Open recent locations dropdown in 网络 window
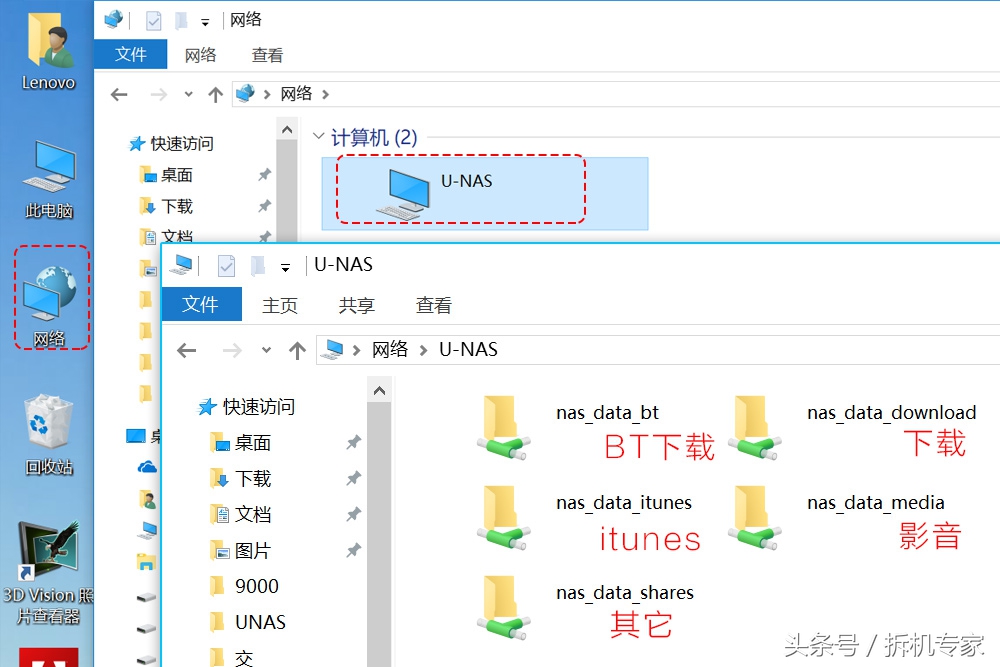Image resolution: width=1000 pixels, height=667 pixels. click(x=189, y=94)
